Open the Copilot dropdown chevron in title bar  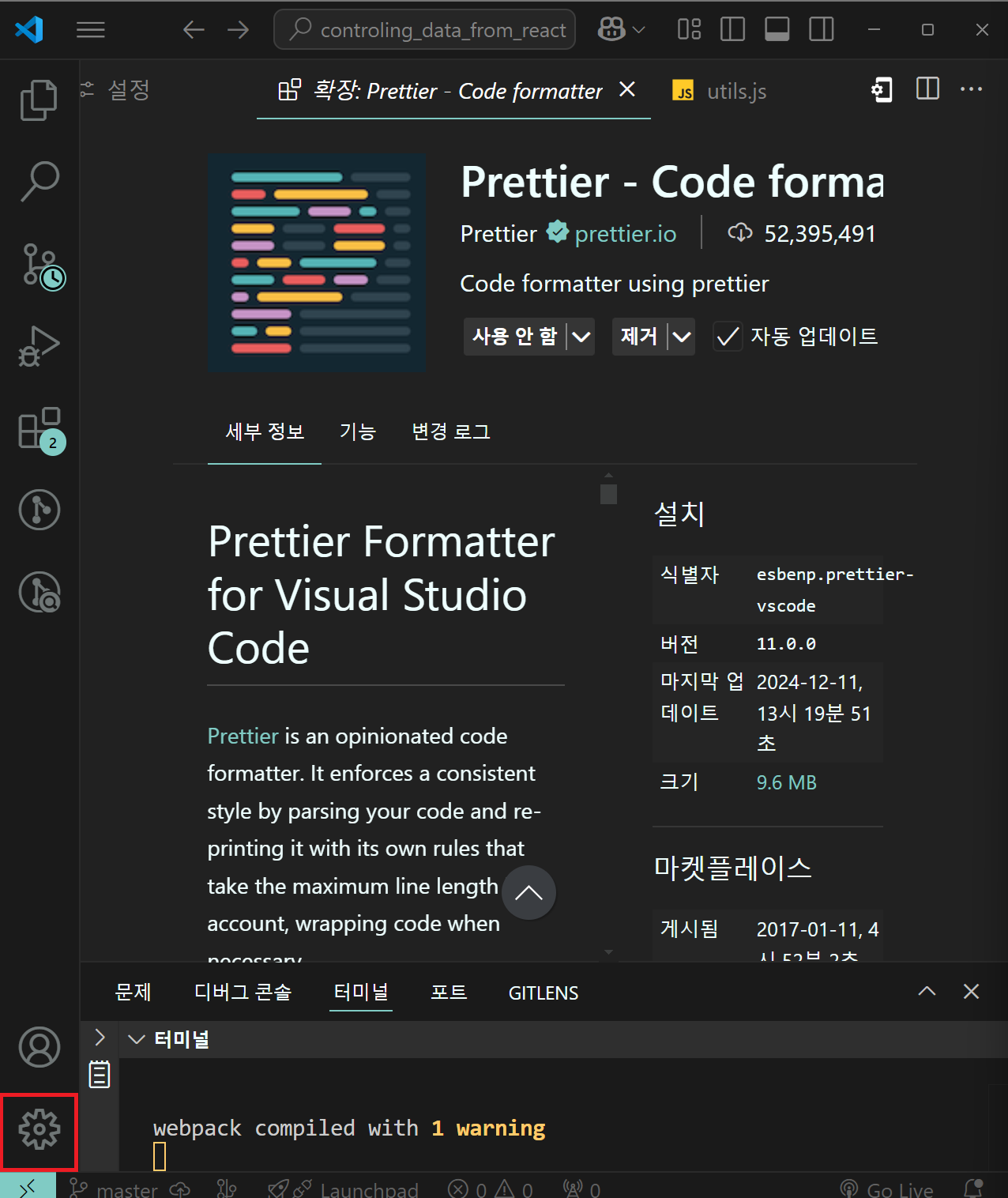click(x=639, y=30)
